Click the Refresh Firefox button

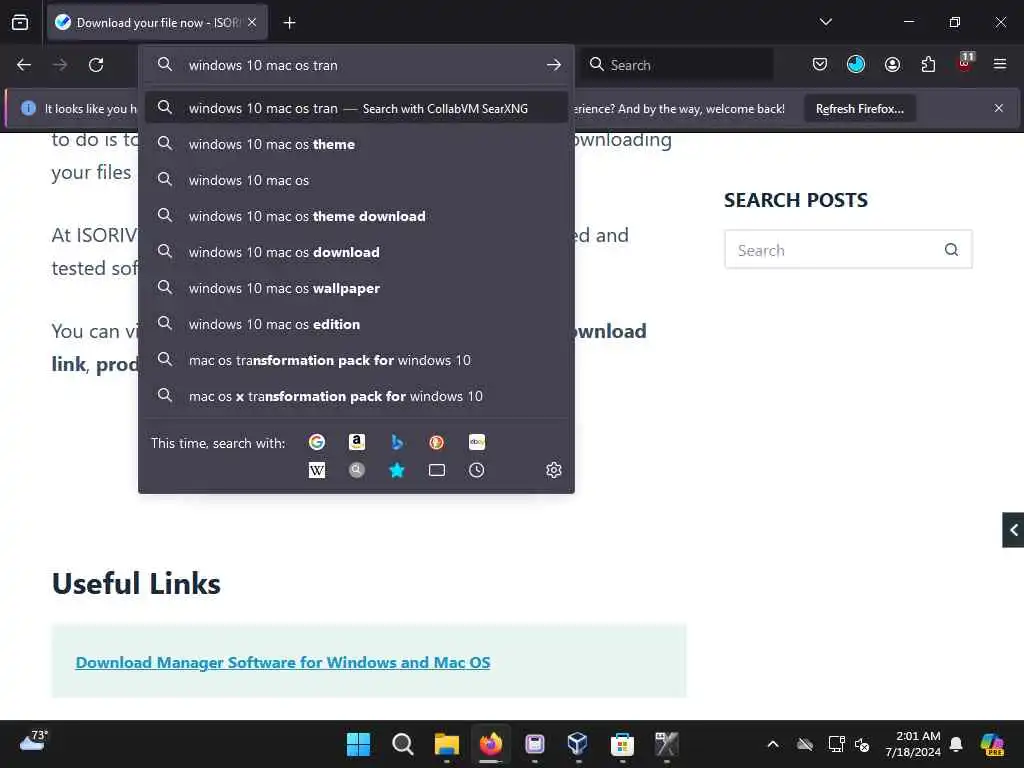[859, 108]
